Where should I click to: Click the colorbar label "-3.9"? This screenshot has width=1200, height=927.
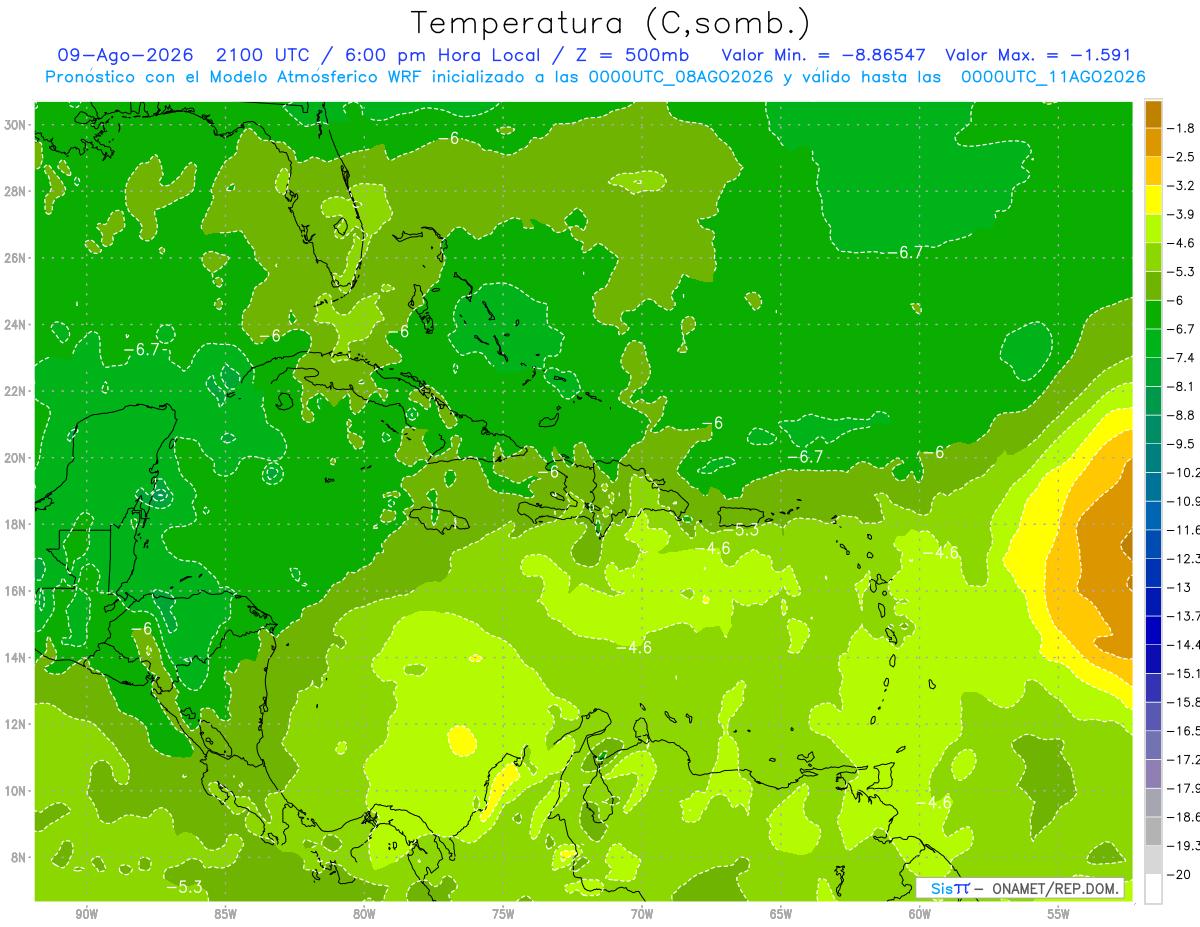point(1183,214)
